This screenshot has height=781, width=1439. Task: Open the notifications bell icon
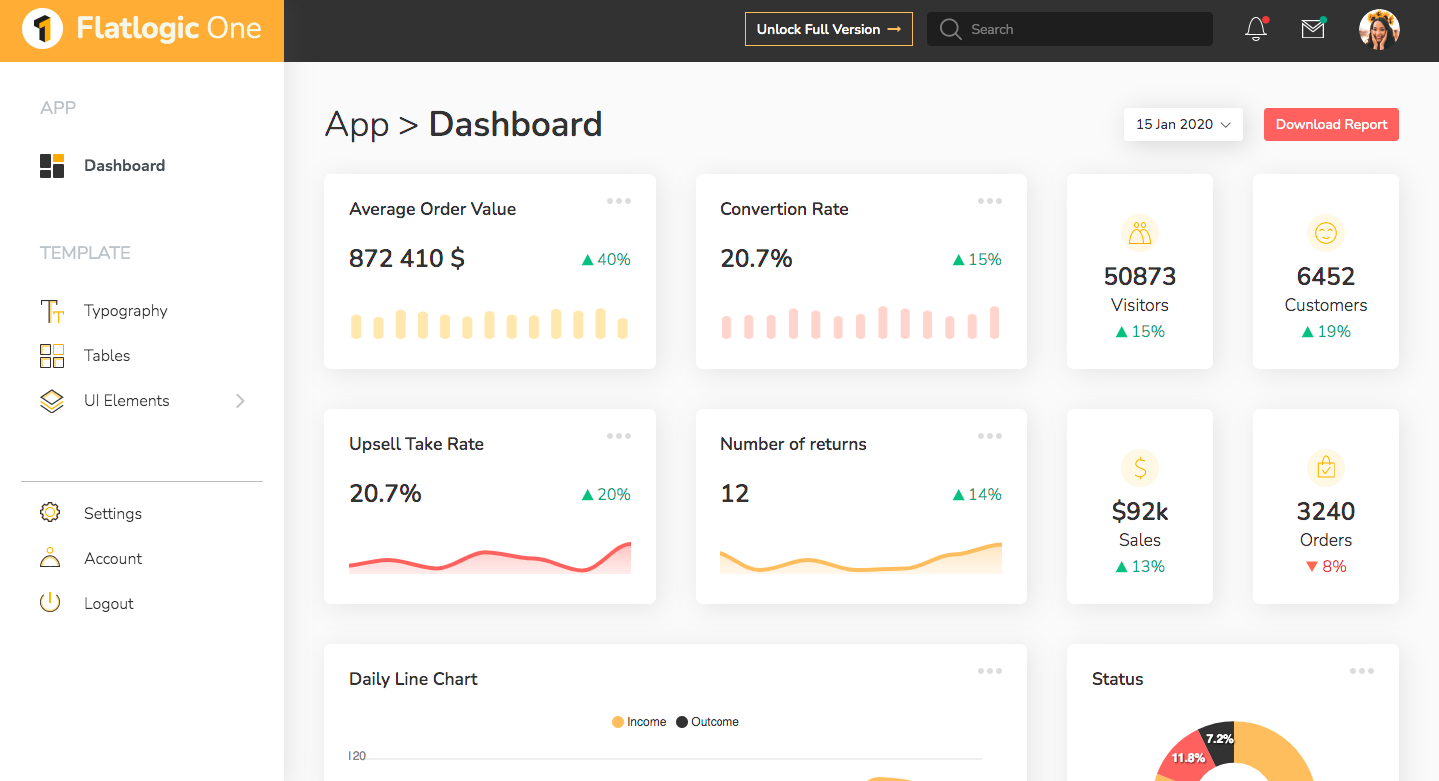tap(1256, 29)
